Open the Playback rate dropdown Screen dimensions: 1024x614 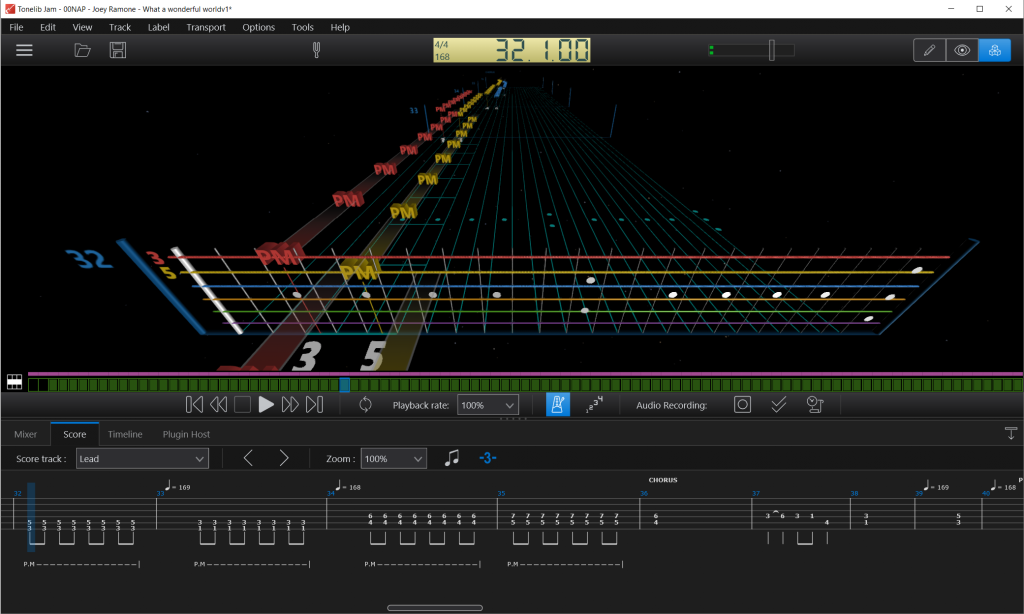[487, 405]
